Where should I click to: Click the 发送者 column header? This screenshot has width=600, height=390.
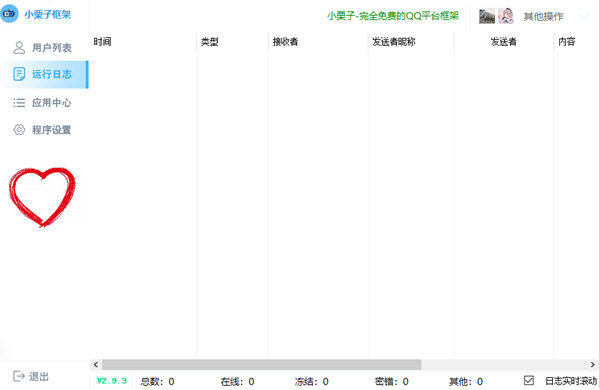click(x=504, y=41)
